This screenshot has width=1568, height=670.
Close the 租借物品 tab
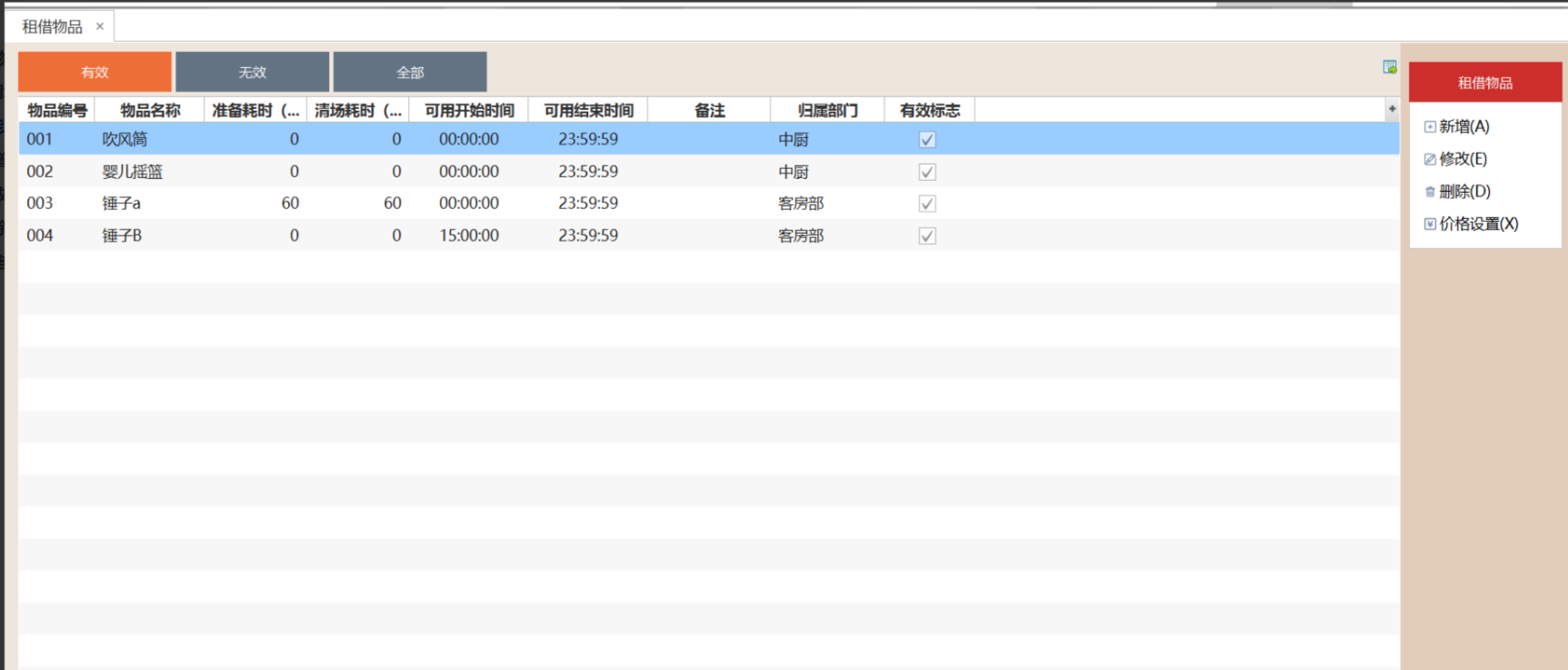click(x=100, y=26)
